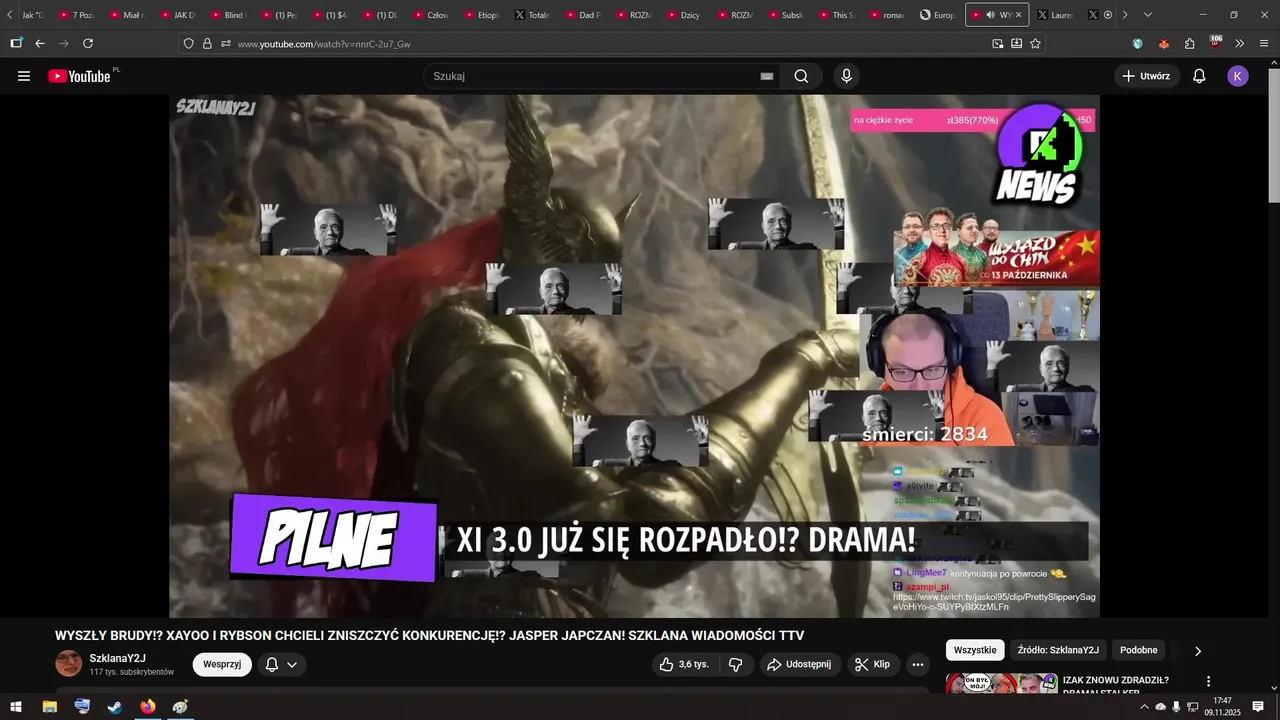This screenshot has height=720, width=1280.
Task: Click the Klip scissors button
Action: click(873, 664)
